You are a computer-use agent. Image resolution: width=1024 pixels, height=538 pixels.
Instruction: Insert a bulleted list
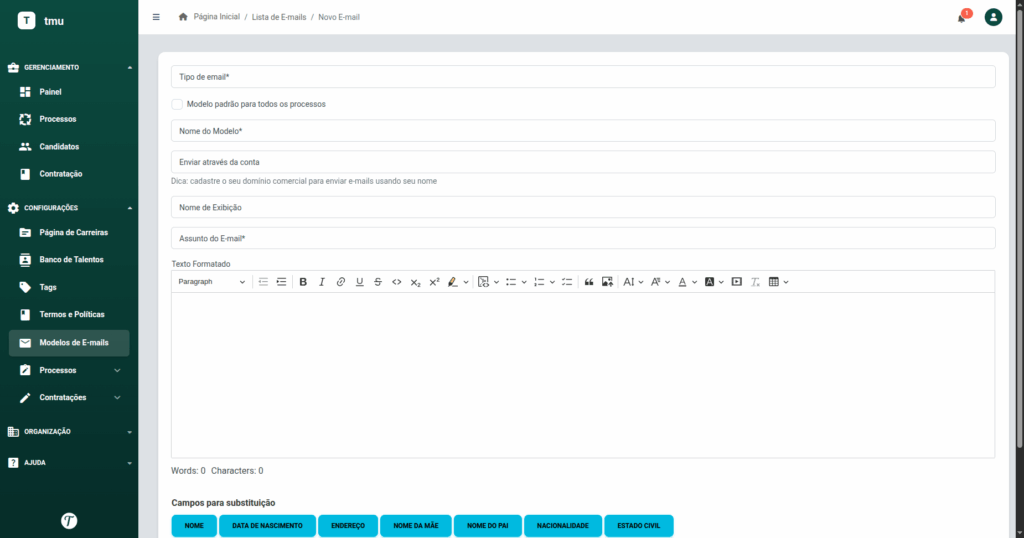point(511,282)
